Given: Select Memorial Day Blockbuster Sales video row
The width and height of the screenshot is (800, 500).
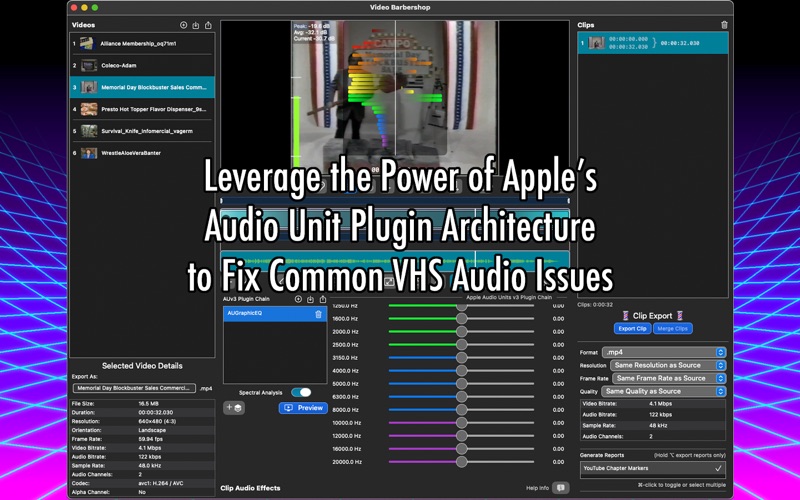Looking at the screenshot, I should tap(142, 87).
